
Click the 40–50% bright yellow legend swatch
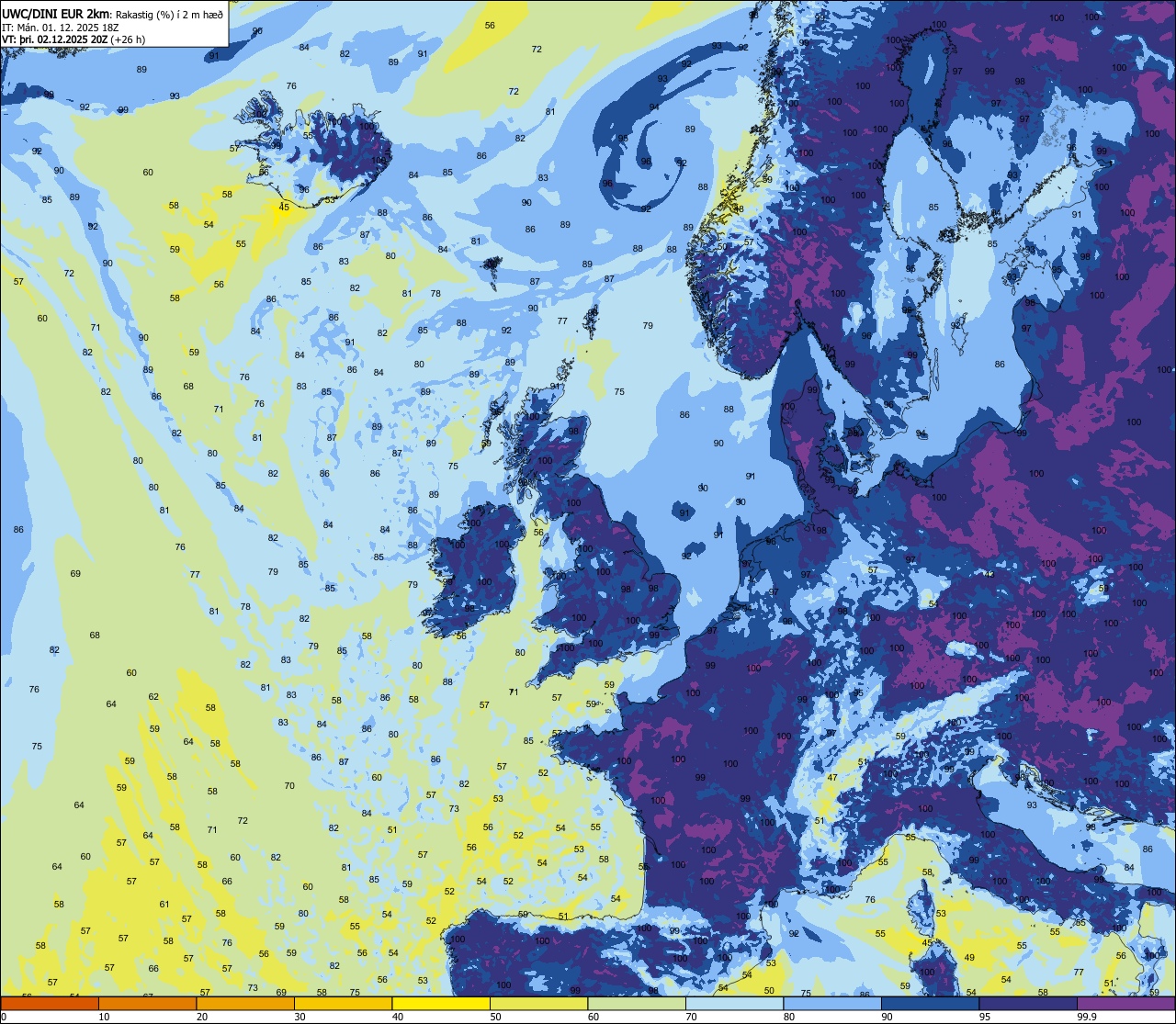[441, 1004]
